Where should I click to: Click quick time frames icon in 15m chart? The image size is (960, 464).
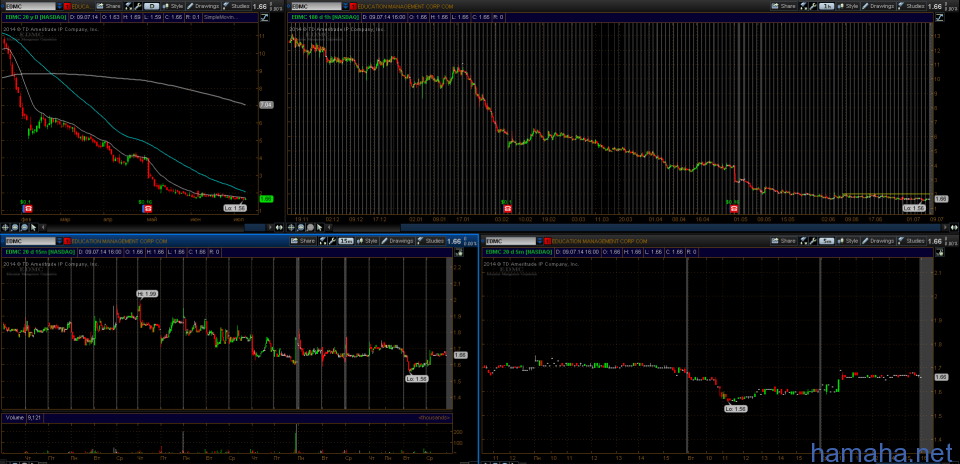click(324, 241)
